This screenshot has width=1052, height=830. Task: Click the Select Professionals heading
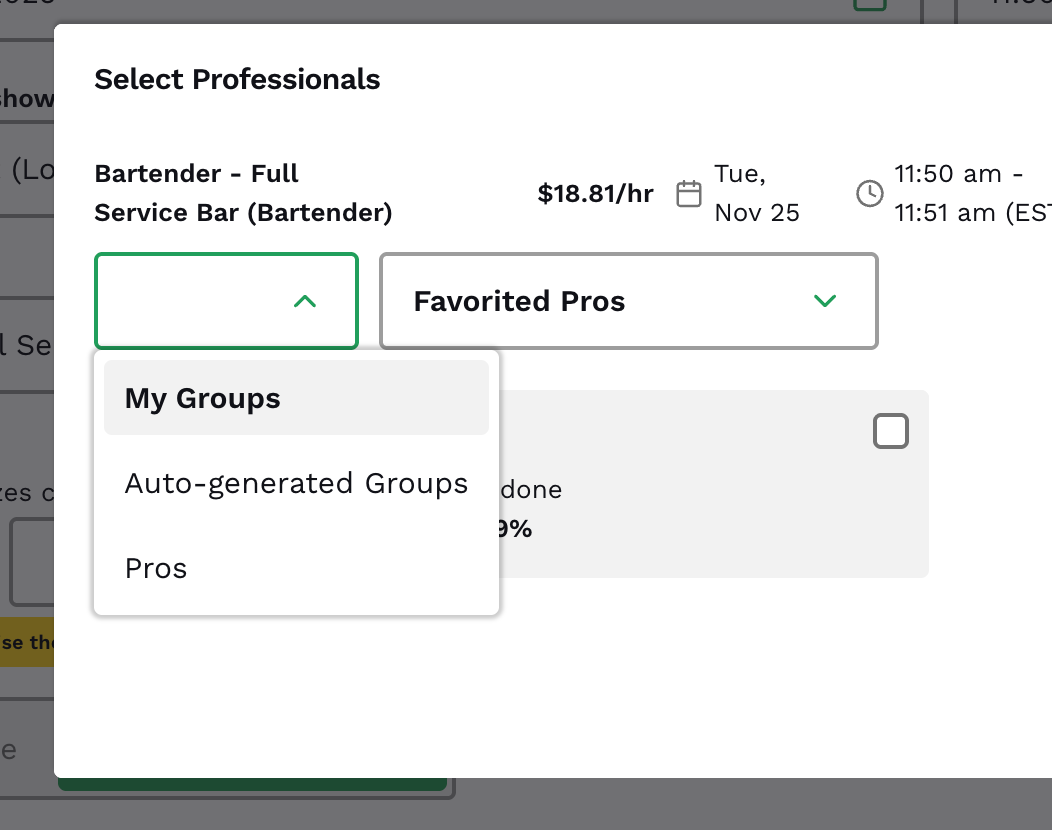click(x=237, y=79)
